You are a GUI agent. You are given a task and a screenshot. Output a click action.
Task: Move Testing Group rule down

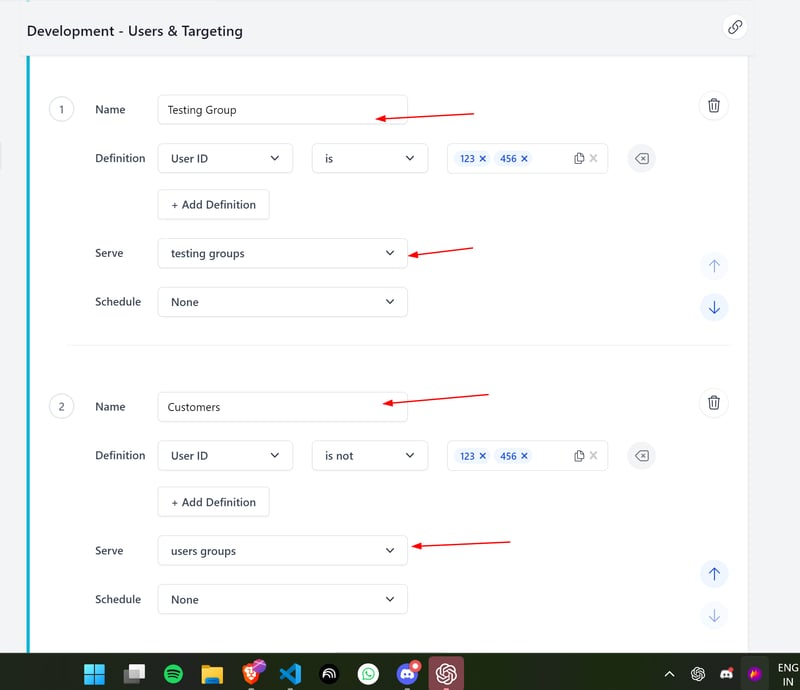(714, 307)
